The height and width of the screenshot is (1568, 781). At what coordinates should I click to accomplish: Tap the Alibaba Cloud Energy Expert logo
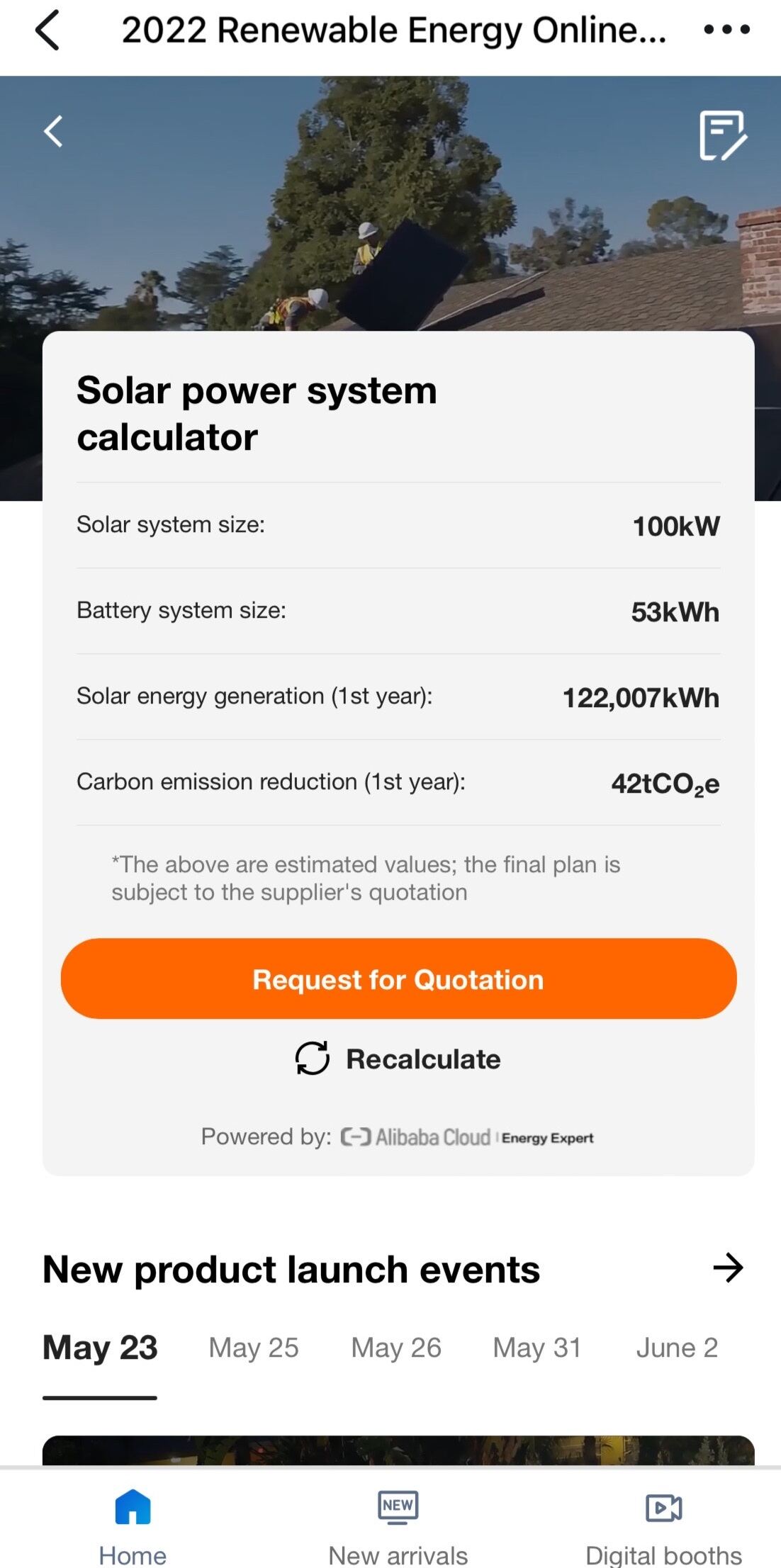click(x=468, y=1137)
